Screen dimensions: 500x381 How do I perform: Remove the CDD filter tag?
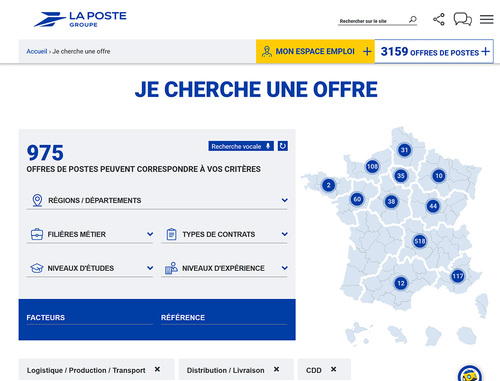(x=333, y=369)
